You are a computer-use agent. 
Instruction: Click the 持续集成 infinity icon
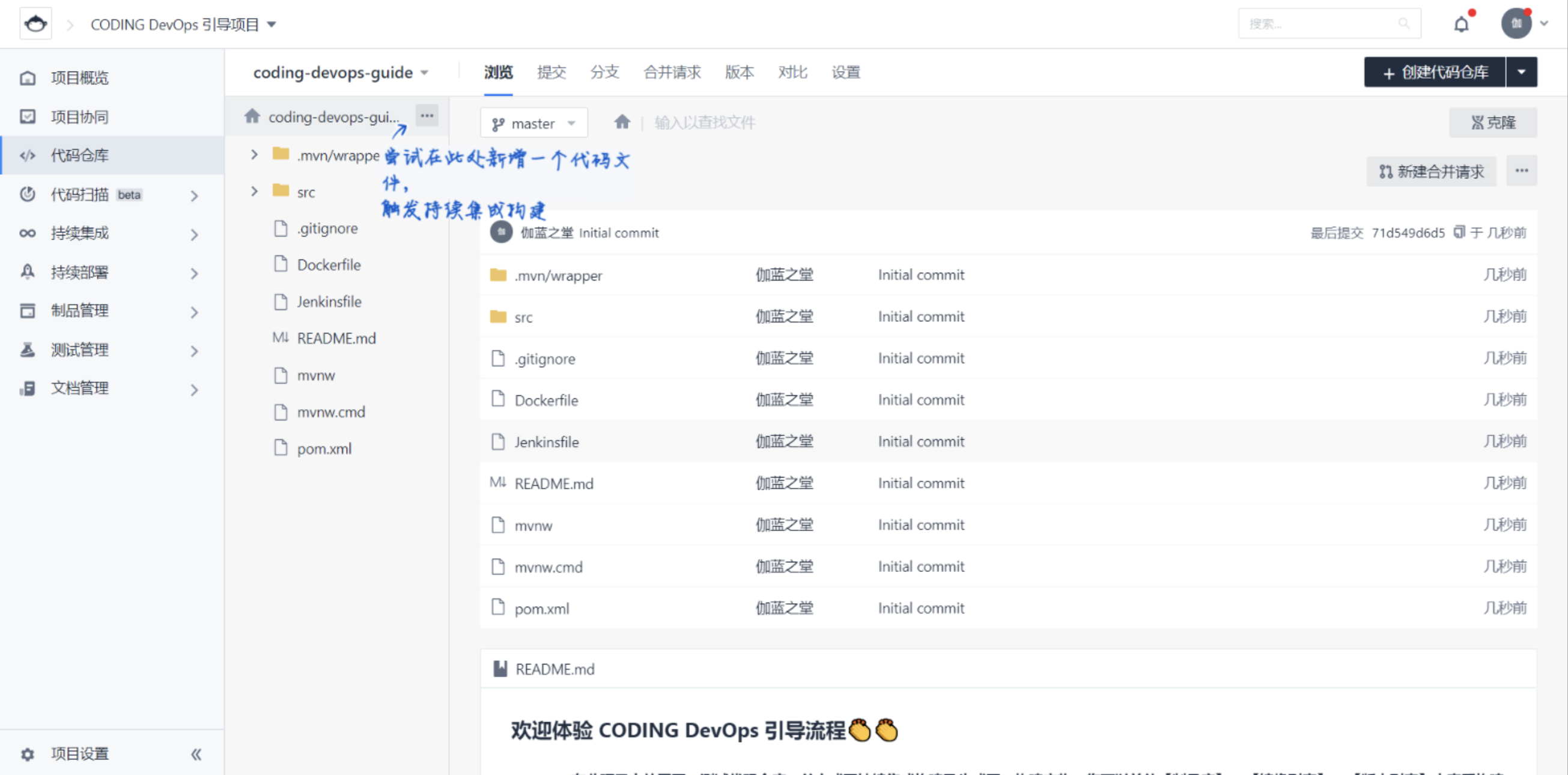(28, 233)
